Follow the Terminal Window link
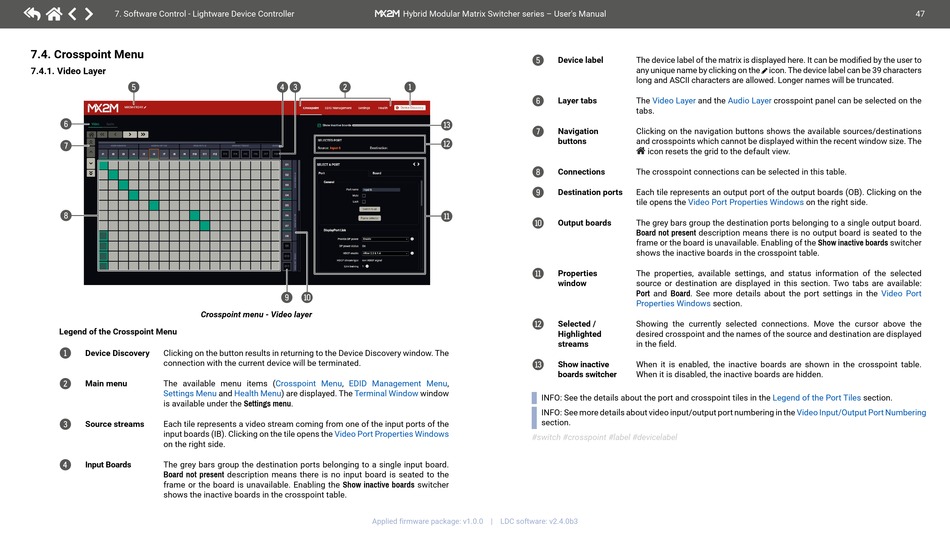950x533 pixels. coord(386,394)
